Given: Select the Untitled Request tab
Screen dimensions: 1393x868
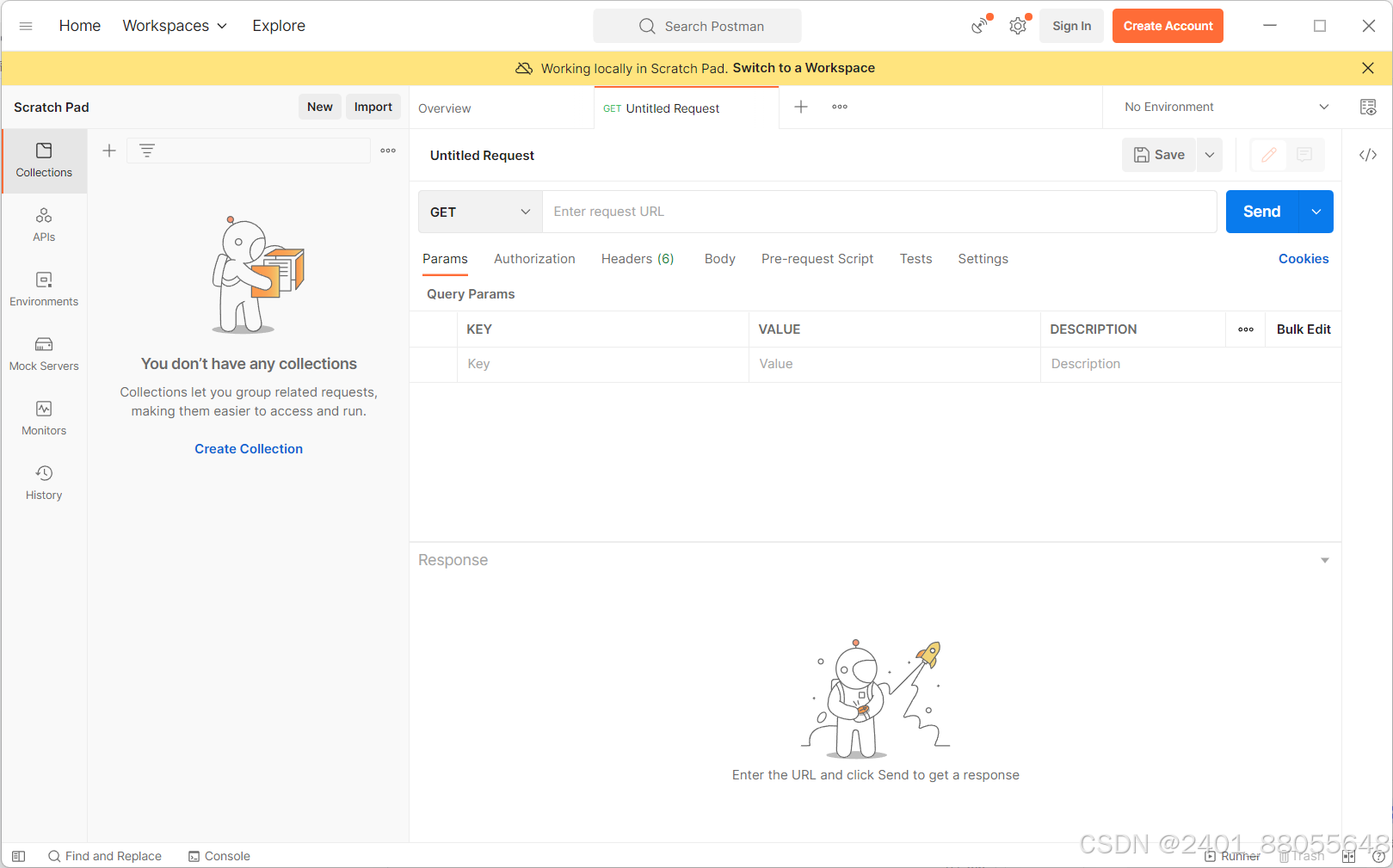Looking at the screenshot, I should coord(686,108).
